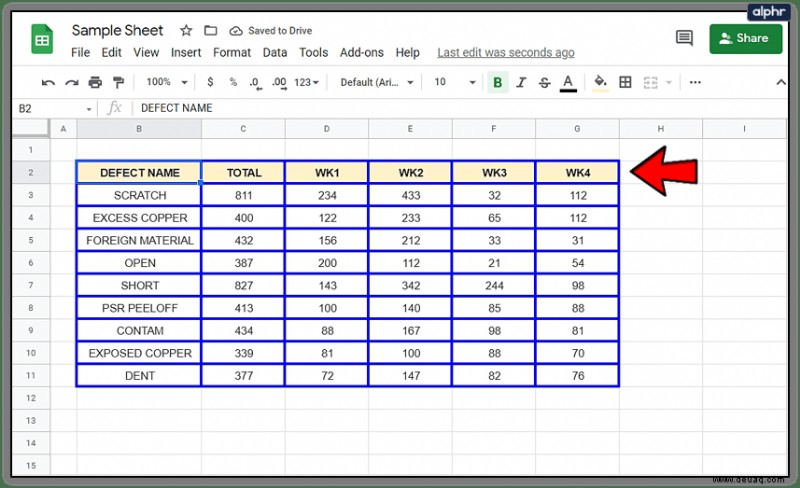
Task: Decrease decimal places
Action: [255, 83]
